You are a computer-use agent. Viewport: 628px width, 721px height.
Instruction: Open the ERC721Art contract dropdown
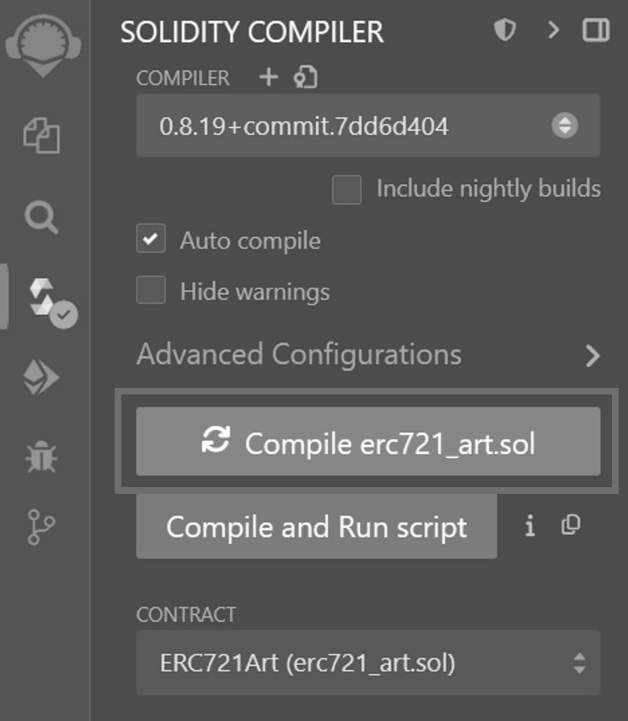pyautogui.click(x=368, y=663)
